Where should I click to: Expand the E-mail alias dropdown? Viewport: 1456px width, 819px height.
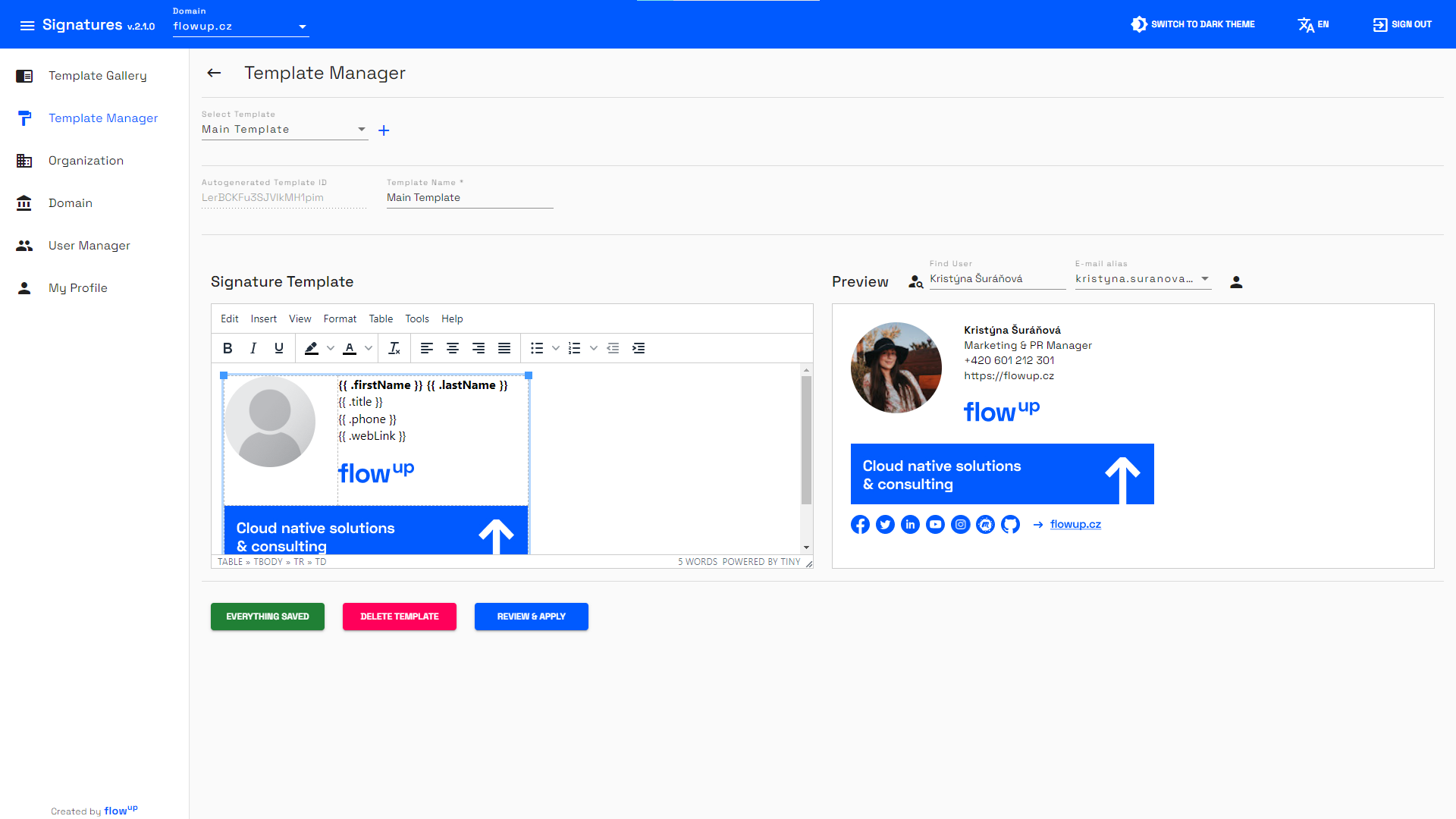pyautogui.click(x=1204, y=279)
